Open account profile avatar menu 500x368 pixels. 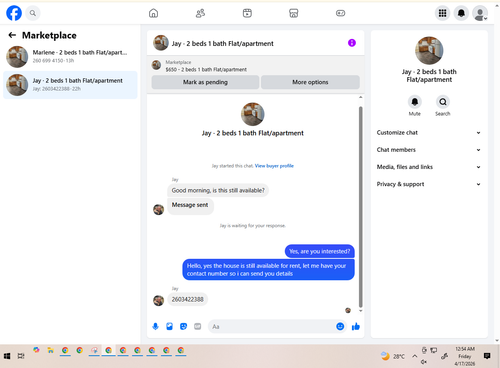480,13
